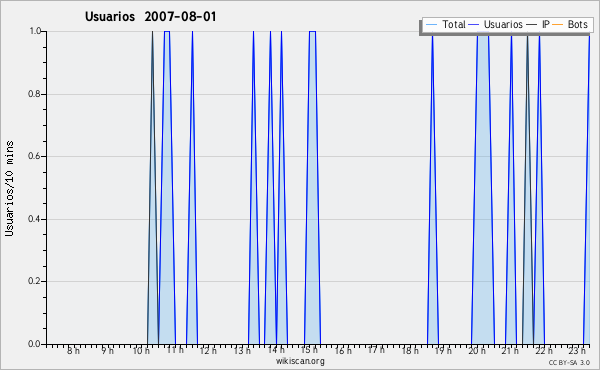Click the dark IP spike after 10 h
This screenshot has width=600, height=370.
[x=153, y=187]
